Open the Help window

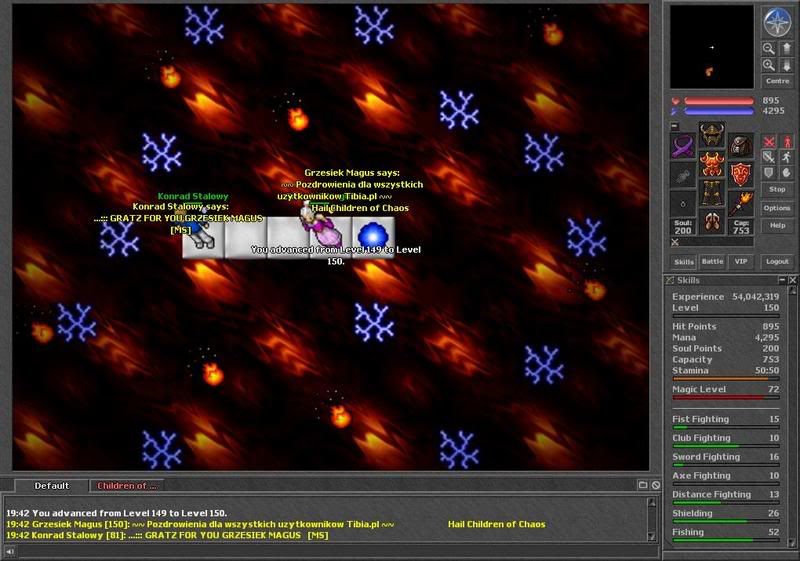pyautogui.click(x=777, y=225)
